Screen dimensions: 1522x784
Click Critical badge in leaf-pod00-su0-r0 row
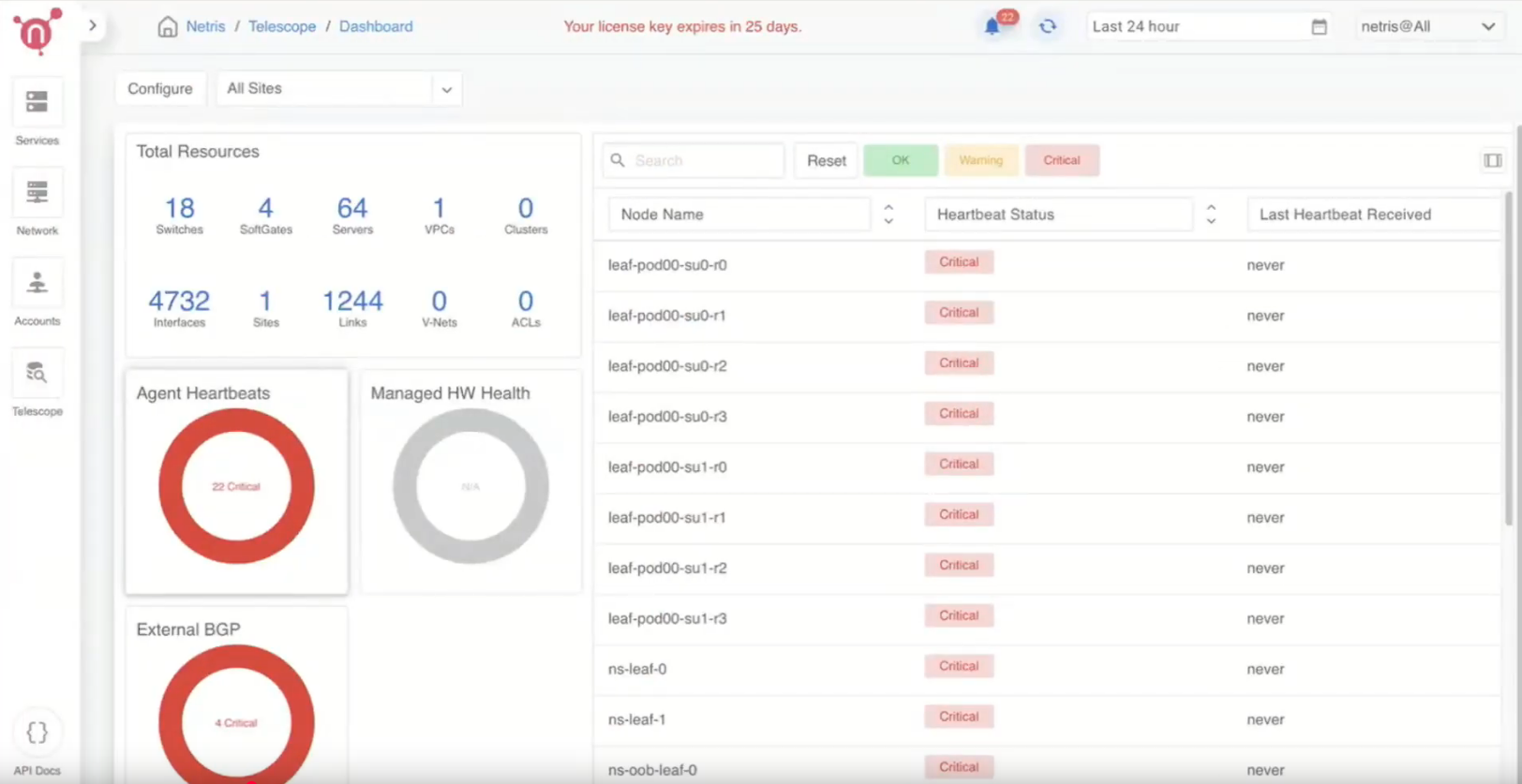(x=959, y=262)
